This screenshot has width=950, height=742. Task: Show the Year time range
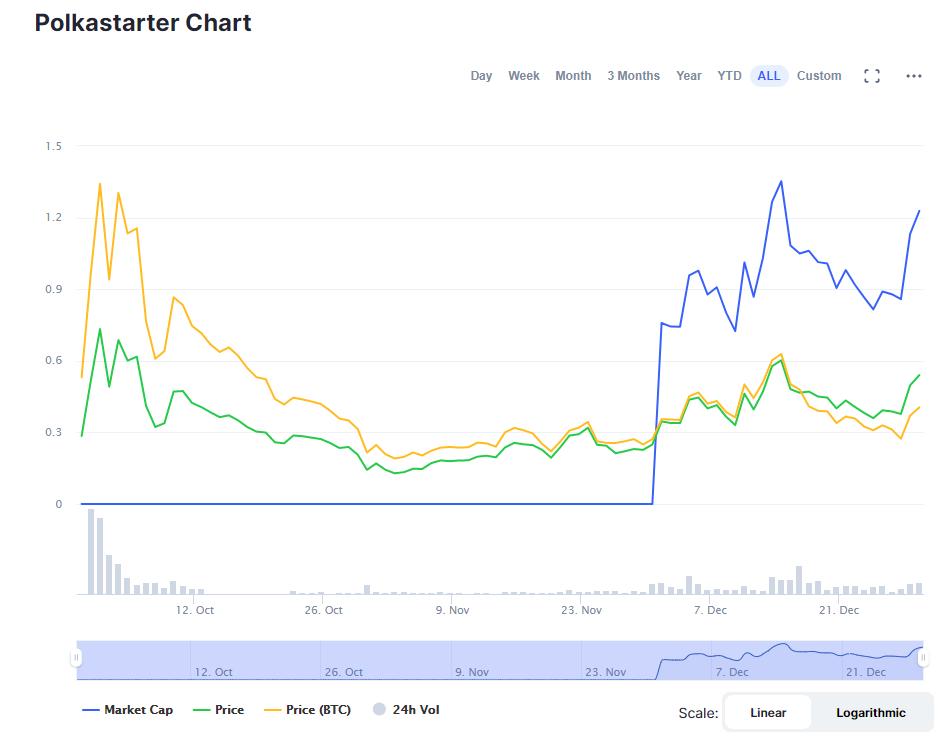click(689, 76)
